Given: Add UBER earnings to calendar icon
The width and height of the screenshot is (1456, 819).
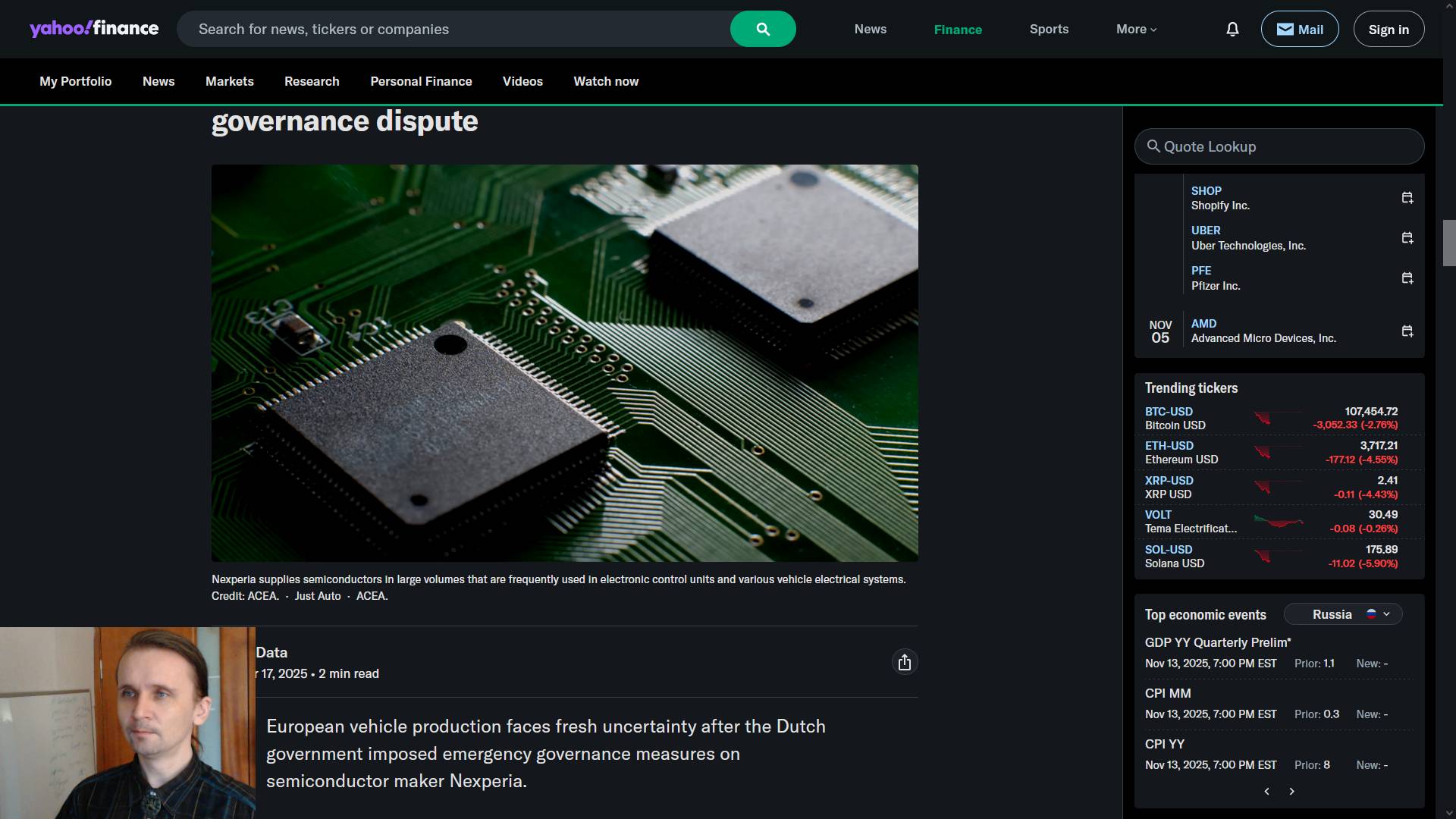Looking at the screenshot, I should [1407, 238].
